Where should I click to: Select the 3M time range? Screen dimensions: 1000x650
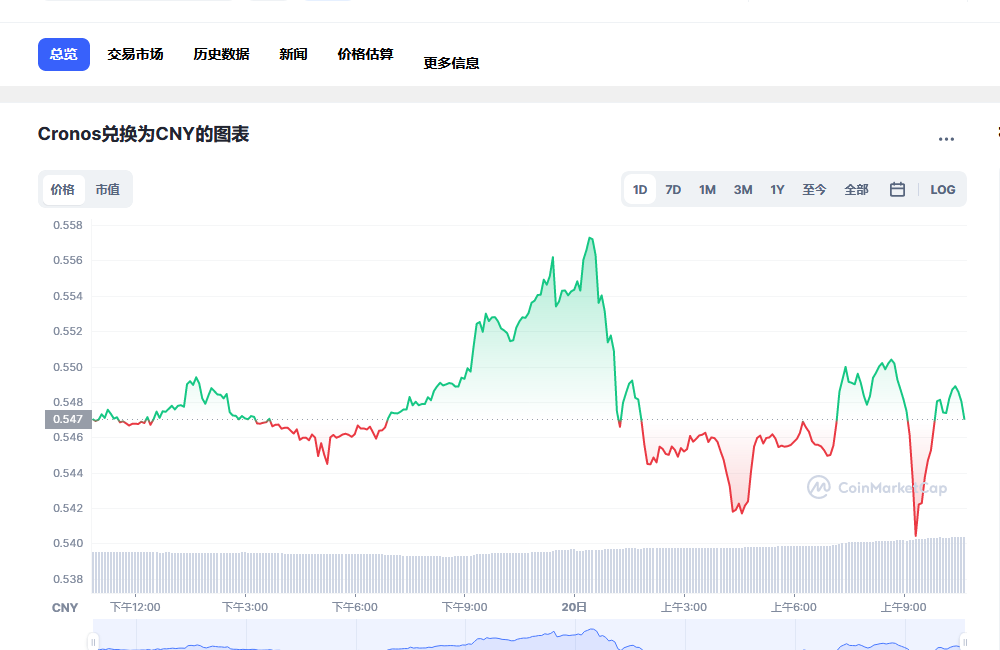(743, 189)
